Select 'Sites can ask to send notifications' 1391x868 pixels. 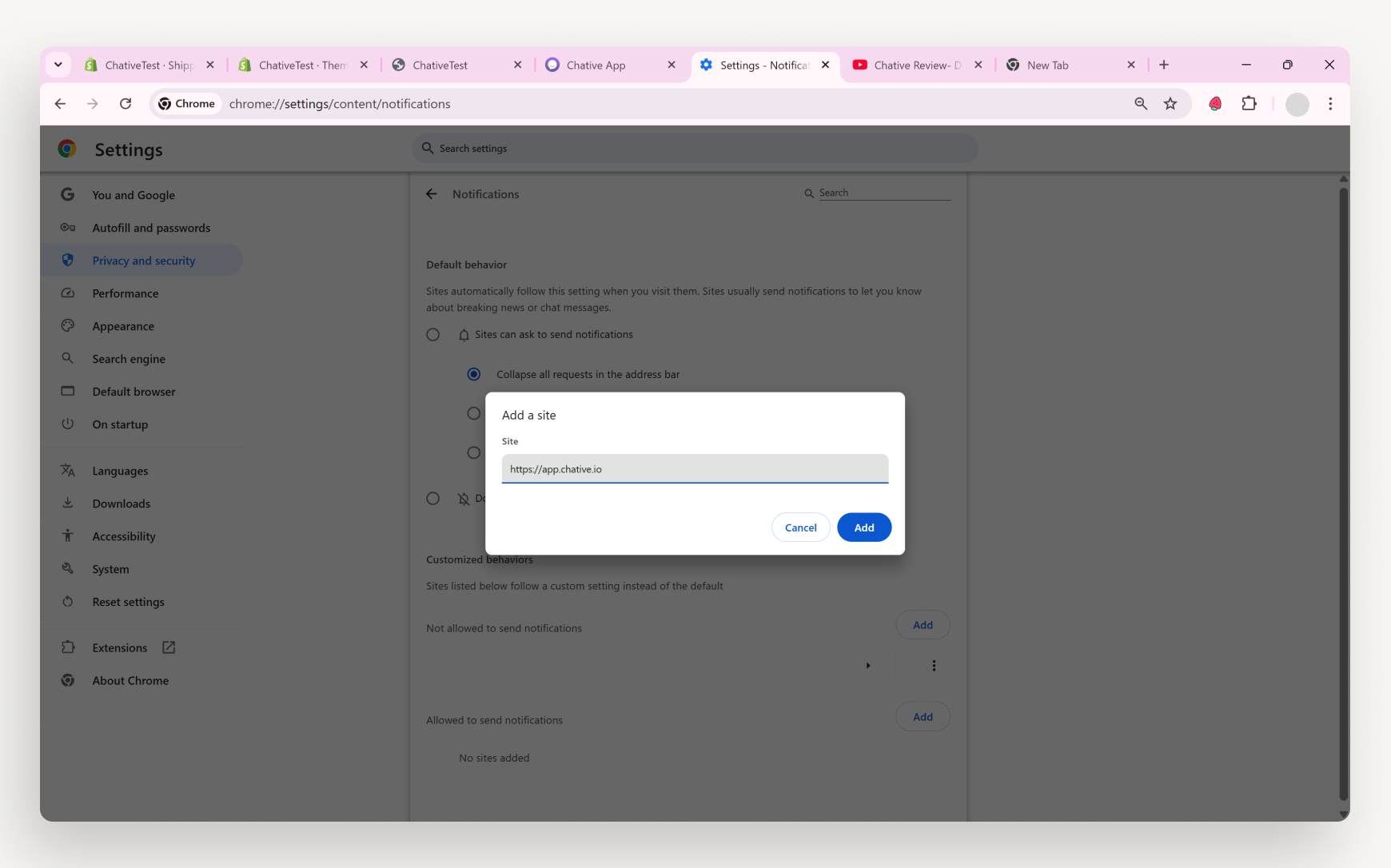pos(432,334)
